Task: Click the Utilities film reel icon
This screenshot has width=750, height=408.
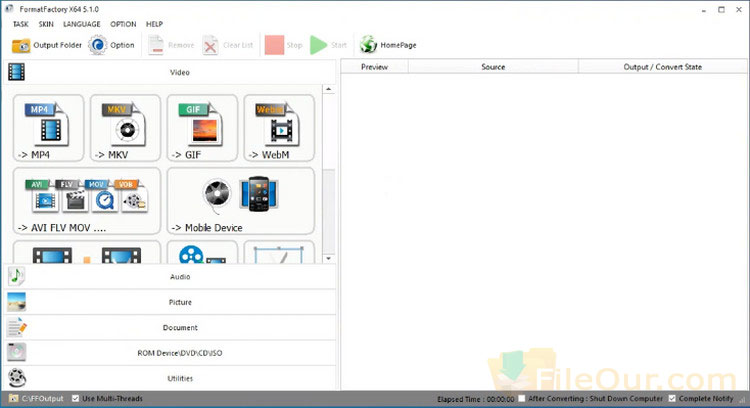Action: (17, 378)
